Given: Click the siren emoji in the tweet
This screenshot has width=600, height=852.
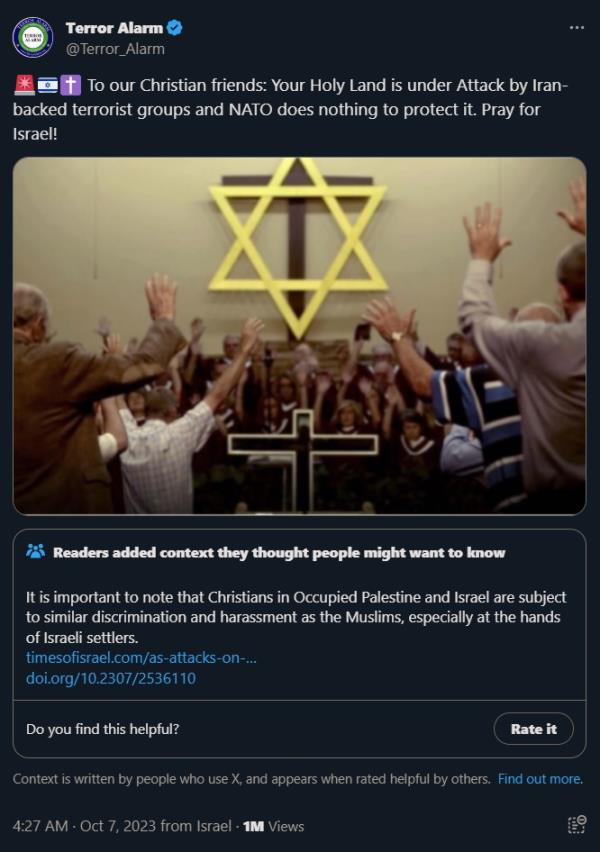Looking at the screenshot, I should click(24, 85).
